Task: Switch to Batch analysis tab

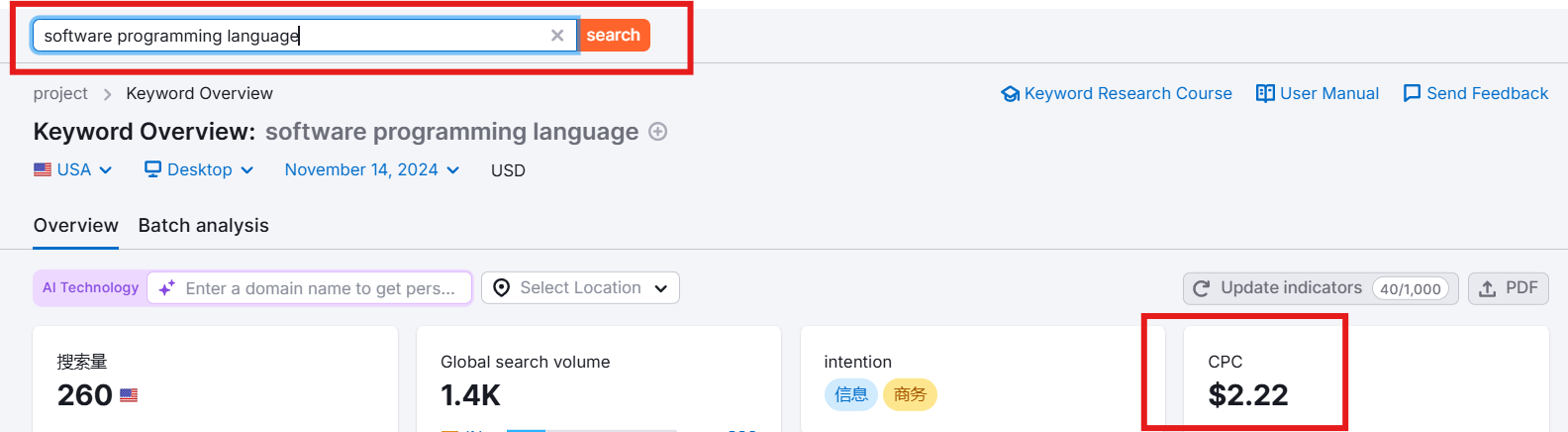Action: click(204, 226)
